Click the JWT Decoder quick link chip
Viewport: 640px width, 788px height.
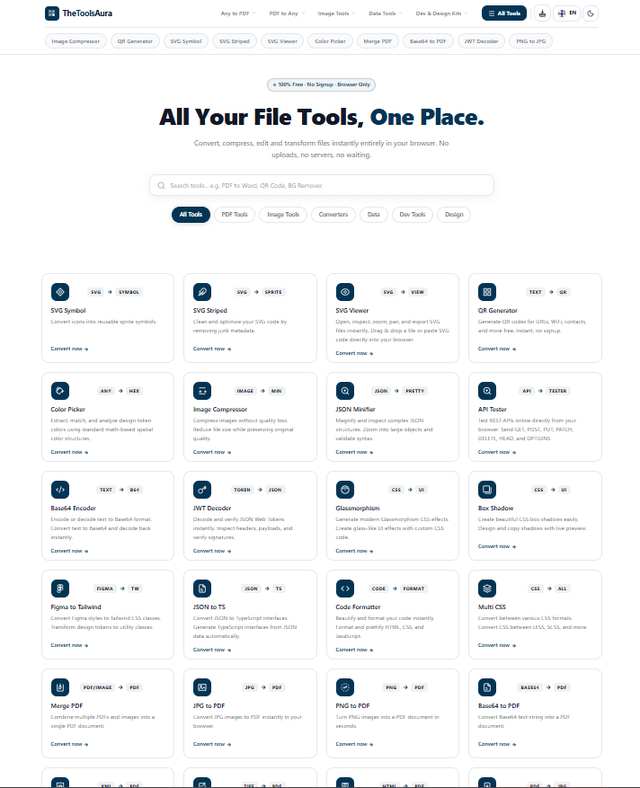481,41
